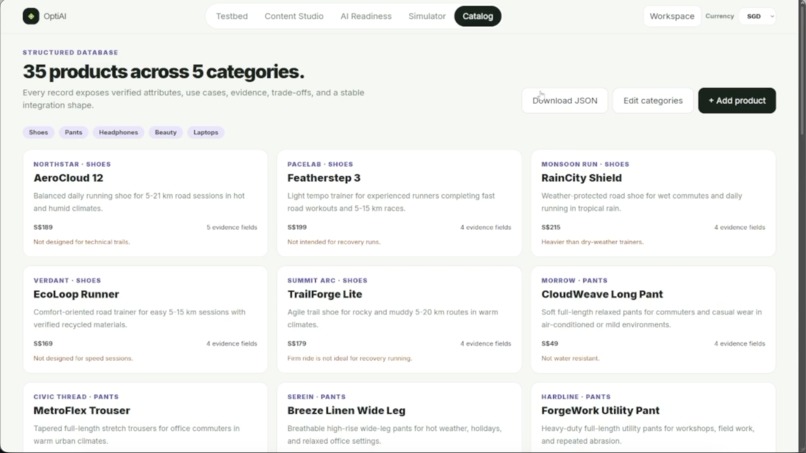Screen dimensions: 806x453
Task: Open the EcoLoop Runner product card
Action: tap(145, 319)
